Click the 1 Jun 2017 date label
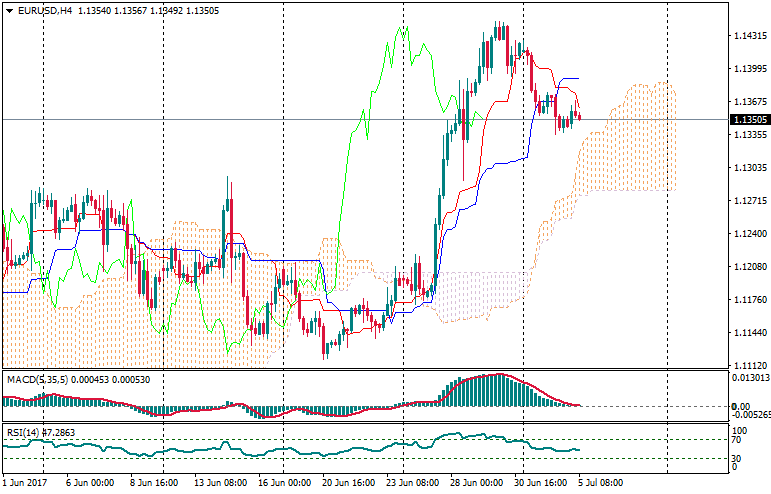Image resolution: width=771 pixels, height=494 pixels. pos(25,482)
